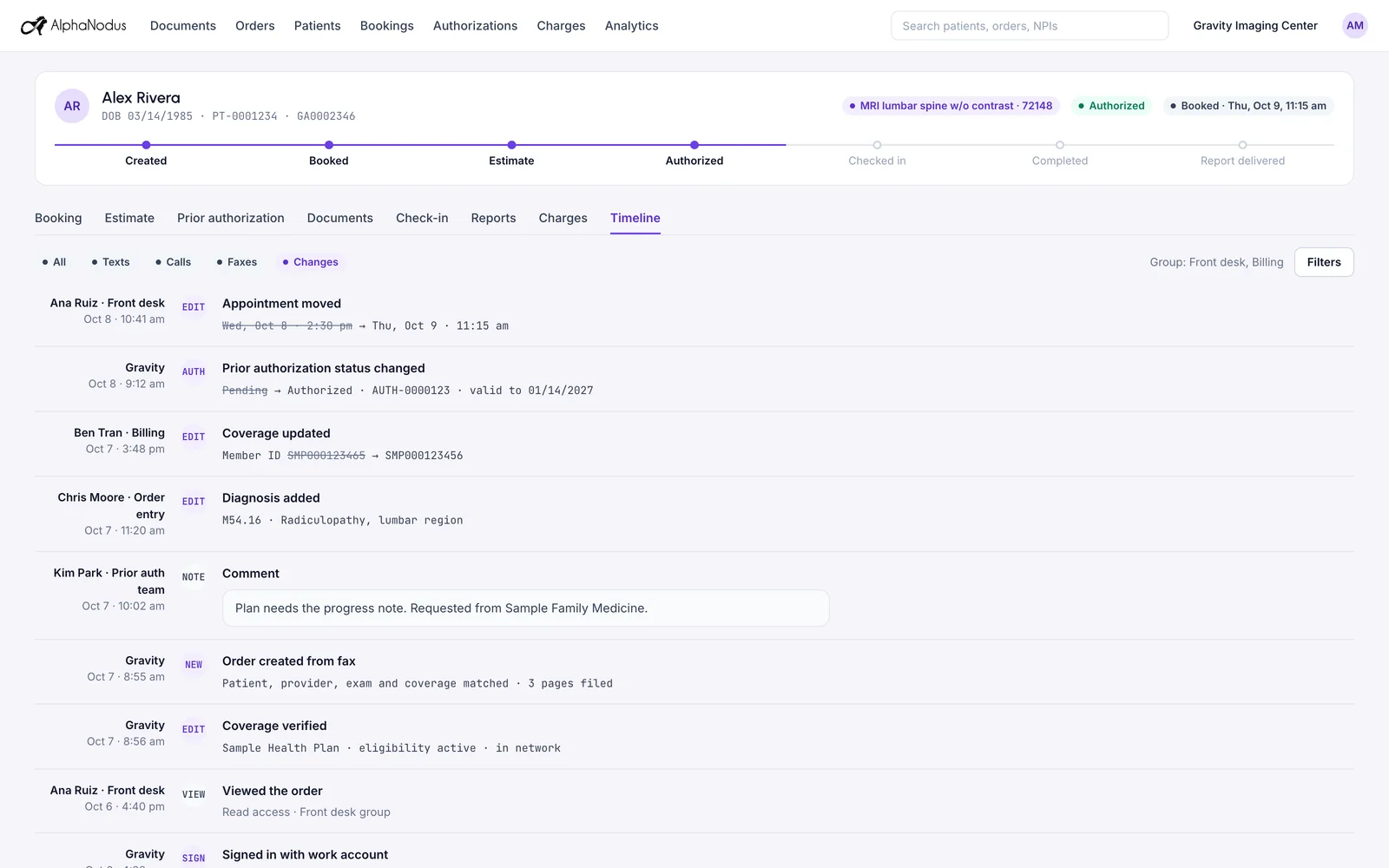The image size is (1389, 868).
Task: Click the Booked Thu, Oct 9 chip
Action: 1248,106
